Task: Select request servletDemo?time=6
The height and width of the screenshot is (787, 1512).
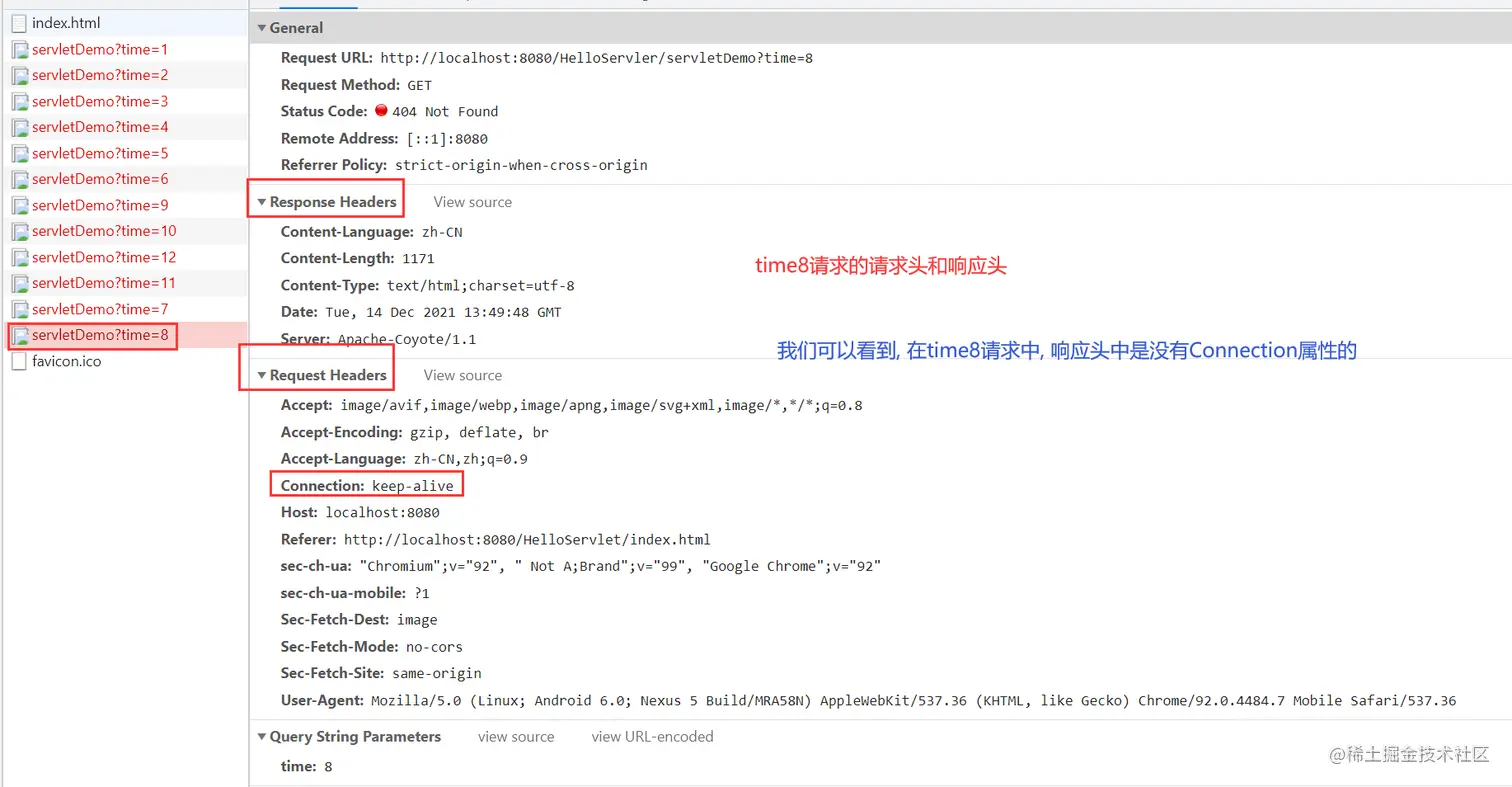Action: tap(124, 179)
